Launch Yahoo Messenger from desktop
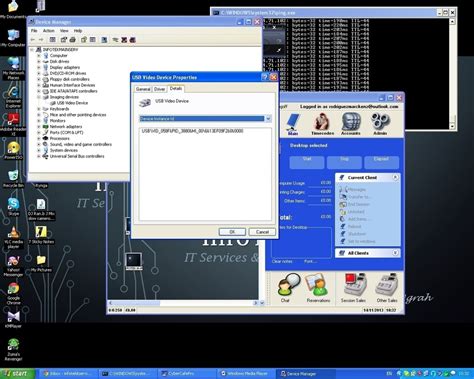The image size is (474, 379). click(13, 266)
